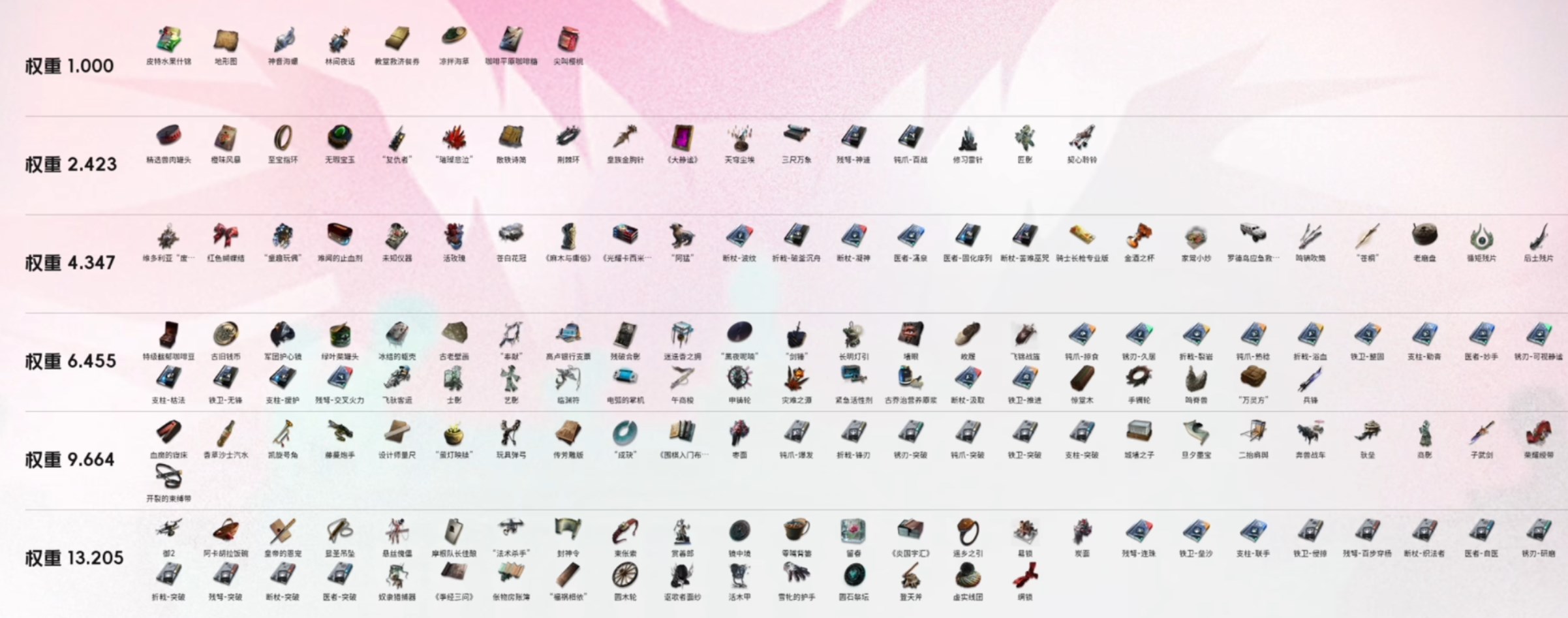Select the “黑夜呢喃” dark disc icon
Image resolution: width=1568 pixels, height=618 pixels.
[739, 333]
